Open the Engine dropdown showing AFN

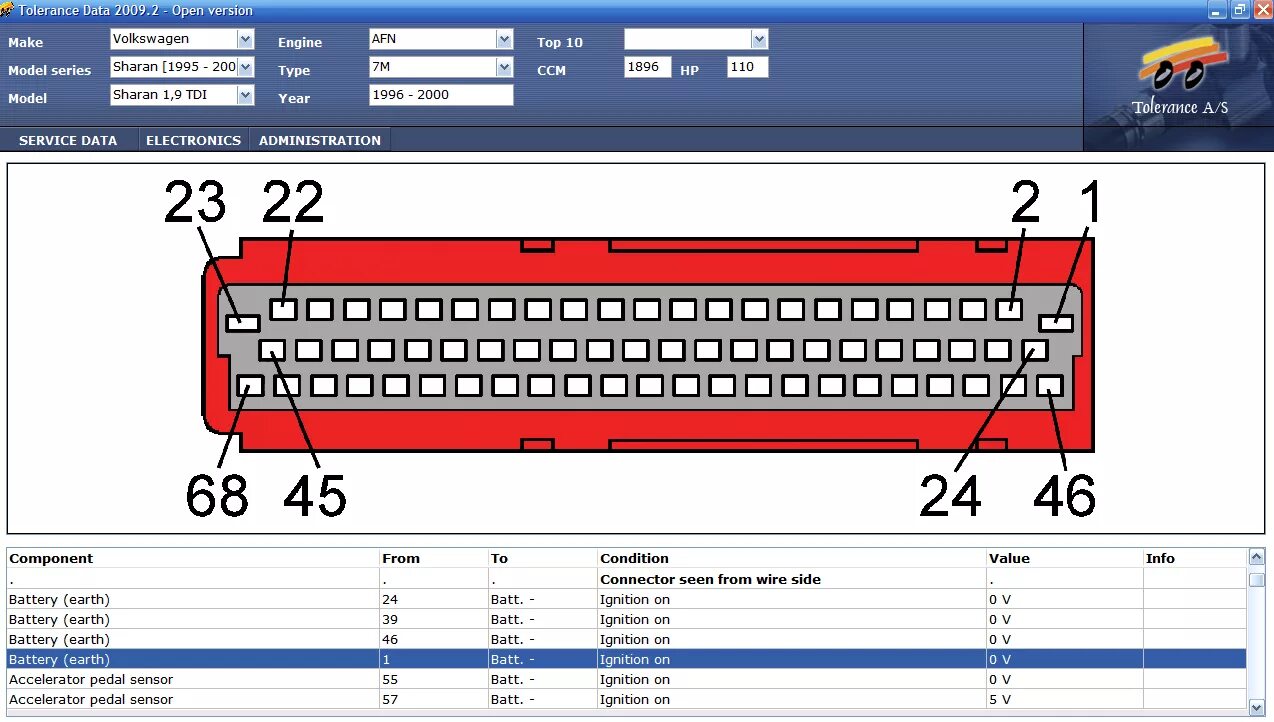click(x=504, y=39)
